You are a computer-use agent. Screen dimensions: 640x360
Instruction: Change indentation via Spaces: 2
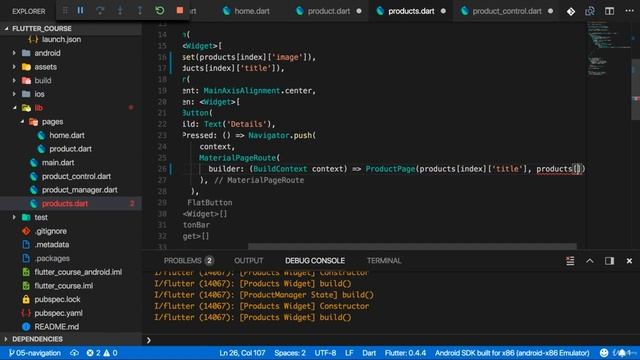tap(290, 353)
